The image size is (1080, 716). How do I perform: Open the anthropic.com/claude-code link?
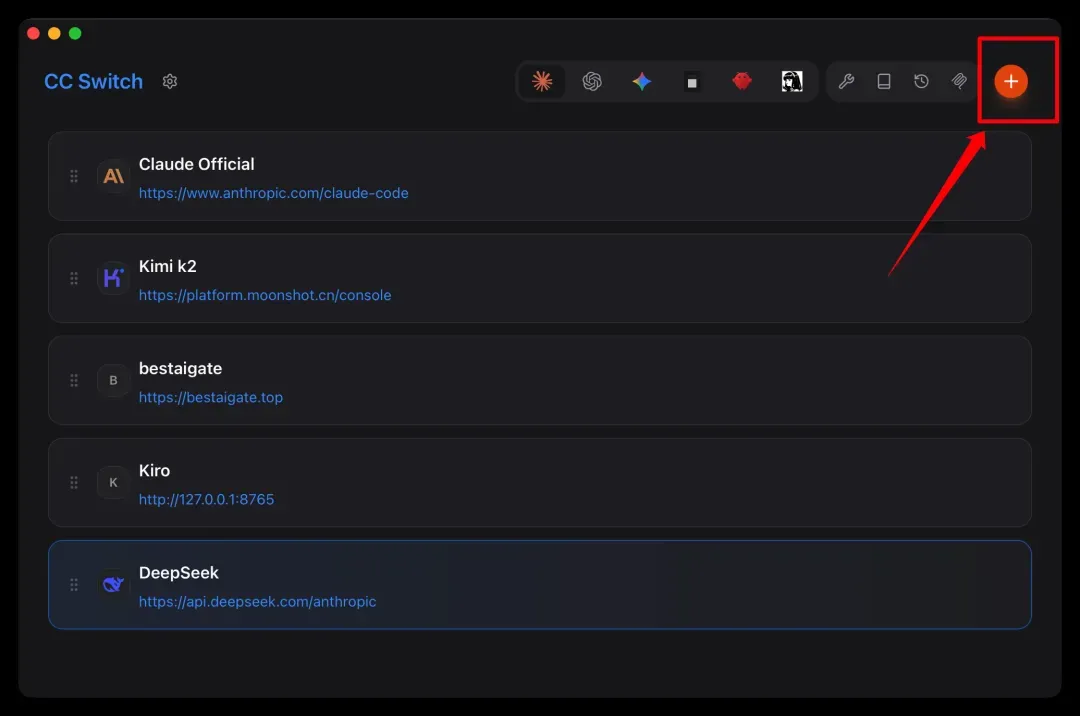coord(273,193)
